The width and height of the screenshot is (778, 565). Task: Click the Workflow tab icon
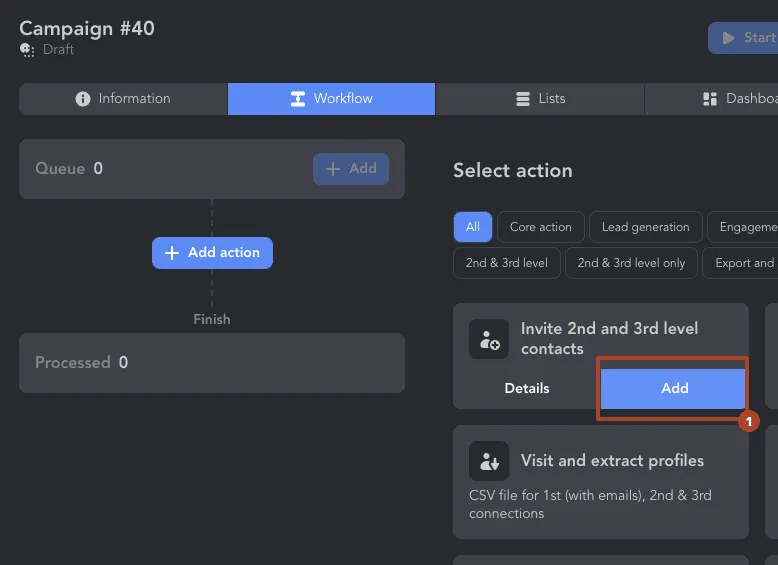[298, 99]
